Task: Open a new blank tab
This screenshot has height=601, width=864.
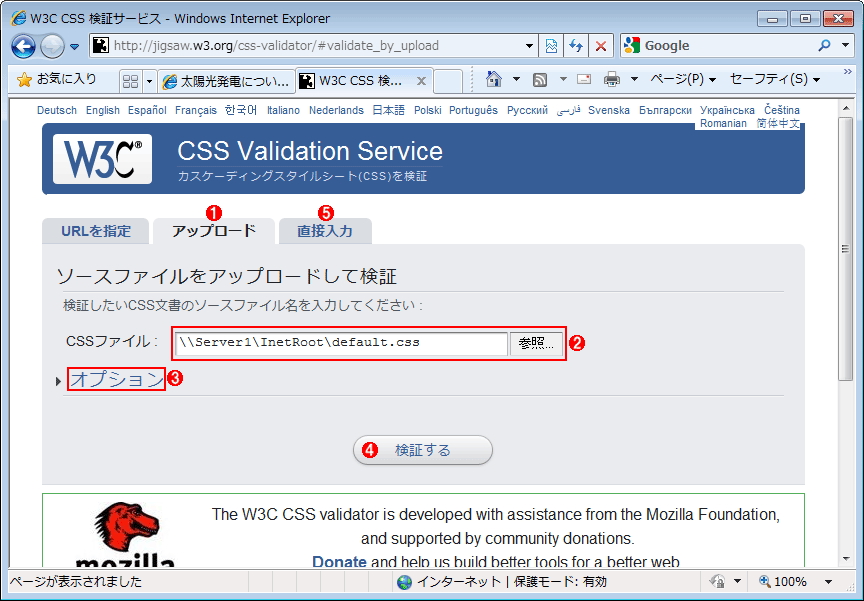Action: [x=448, y=82]
